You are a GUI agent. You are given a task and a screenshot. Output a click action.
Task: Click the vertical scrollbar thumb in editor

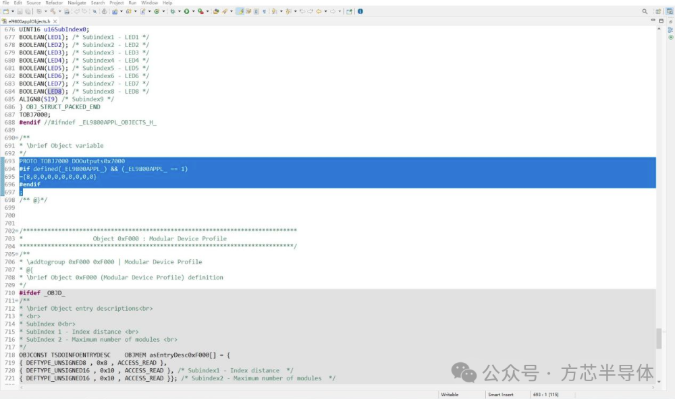pos(659,339)
